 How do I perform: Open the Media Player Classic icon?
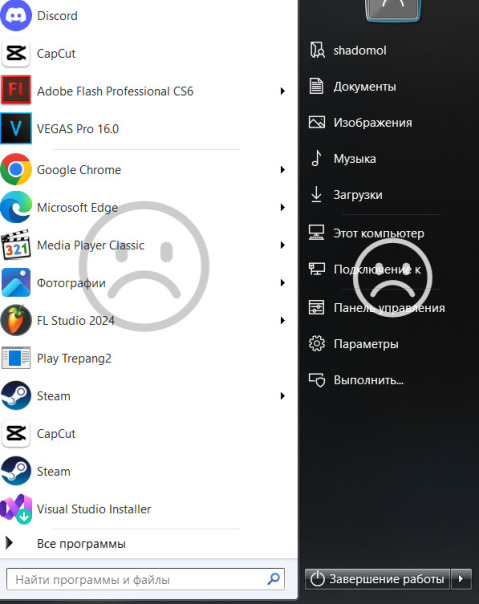16,245
